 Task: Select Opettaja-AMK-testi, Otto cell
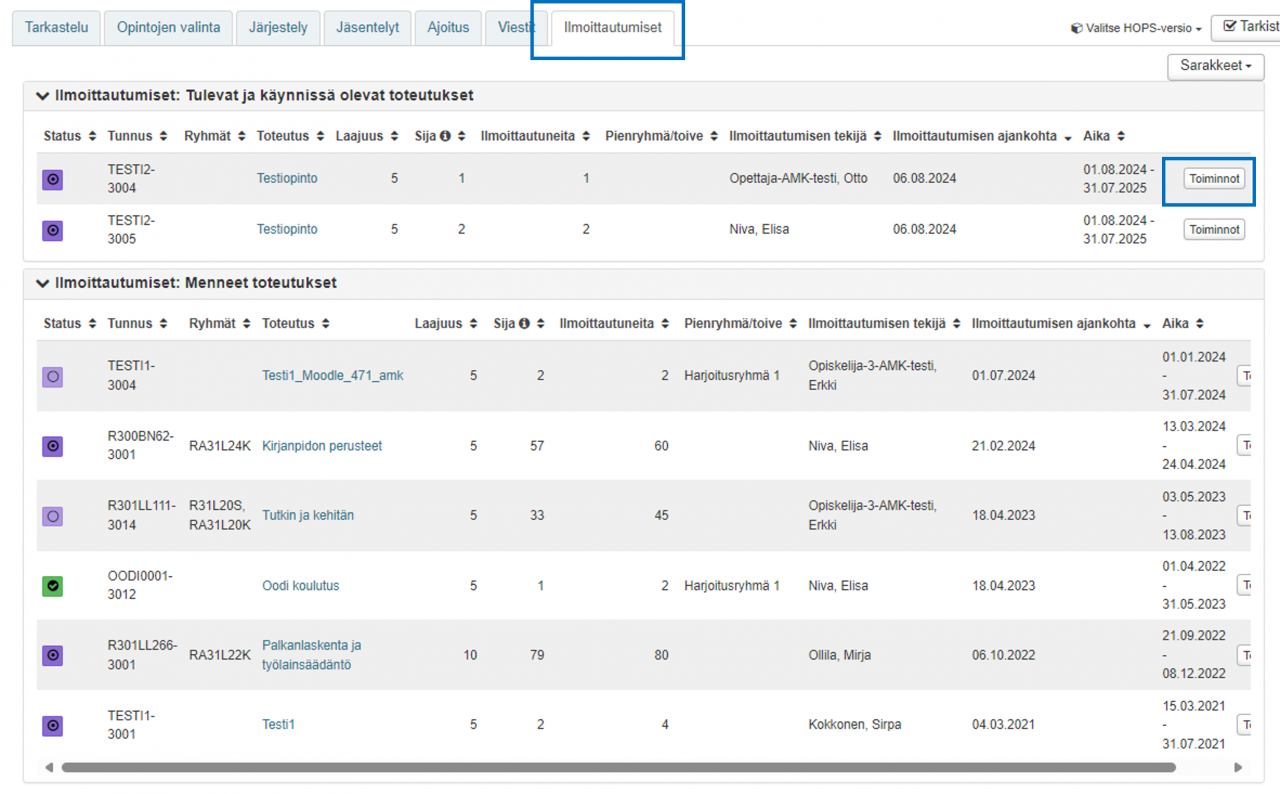(x=799, y=179)
